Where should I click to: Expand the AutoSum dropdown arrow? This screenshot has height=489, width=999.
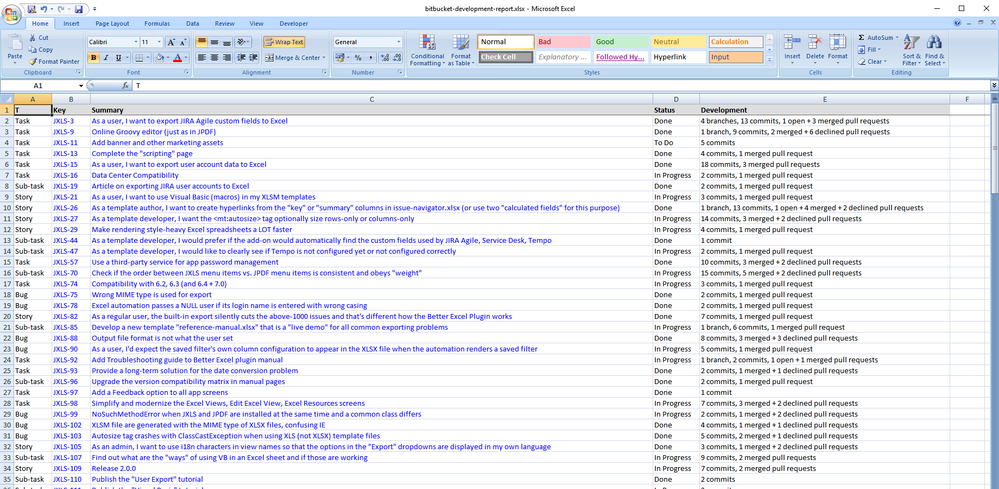pos(898,38)
